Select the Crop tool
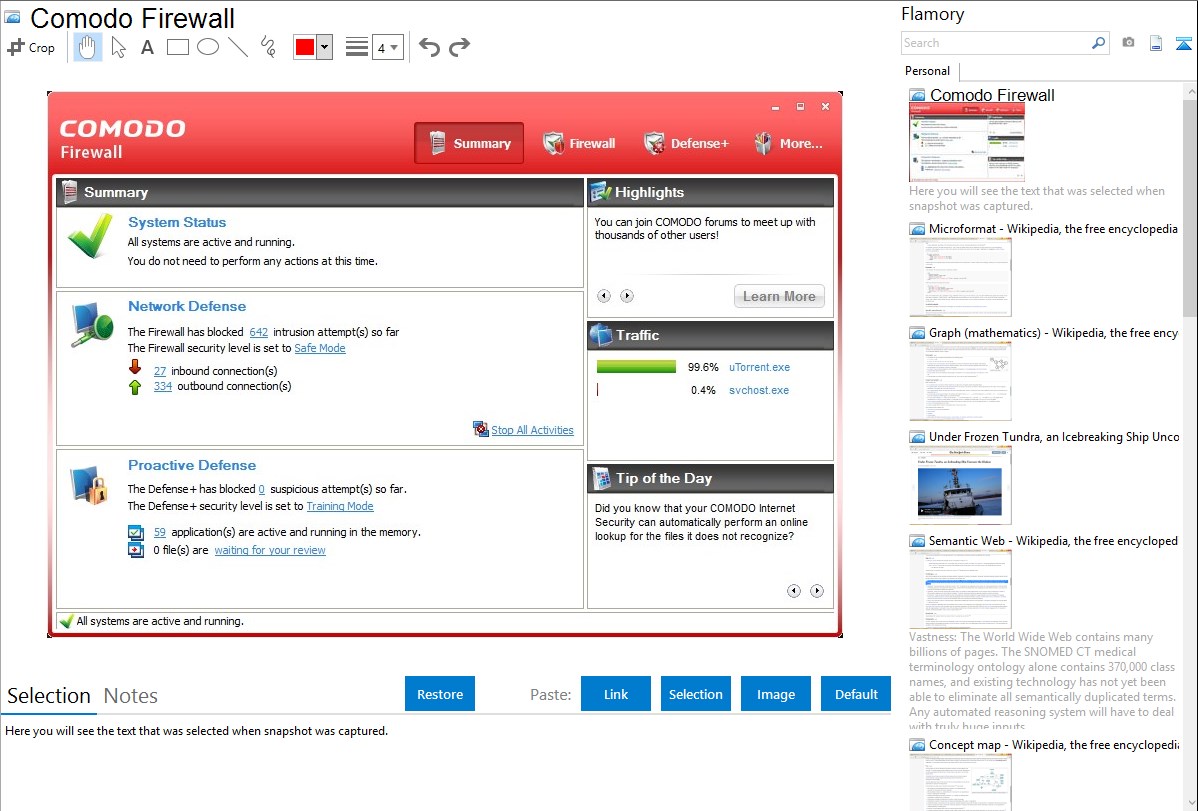The image size is (1198, 811). click(31, 47)
